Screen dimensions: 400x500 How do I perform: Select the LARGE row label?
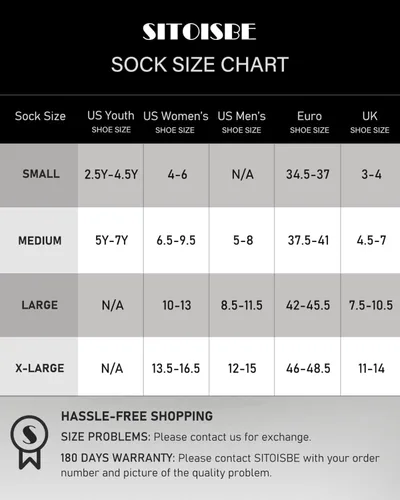coord(40,305)
